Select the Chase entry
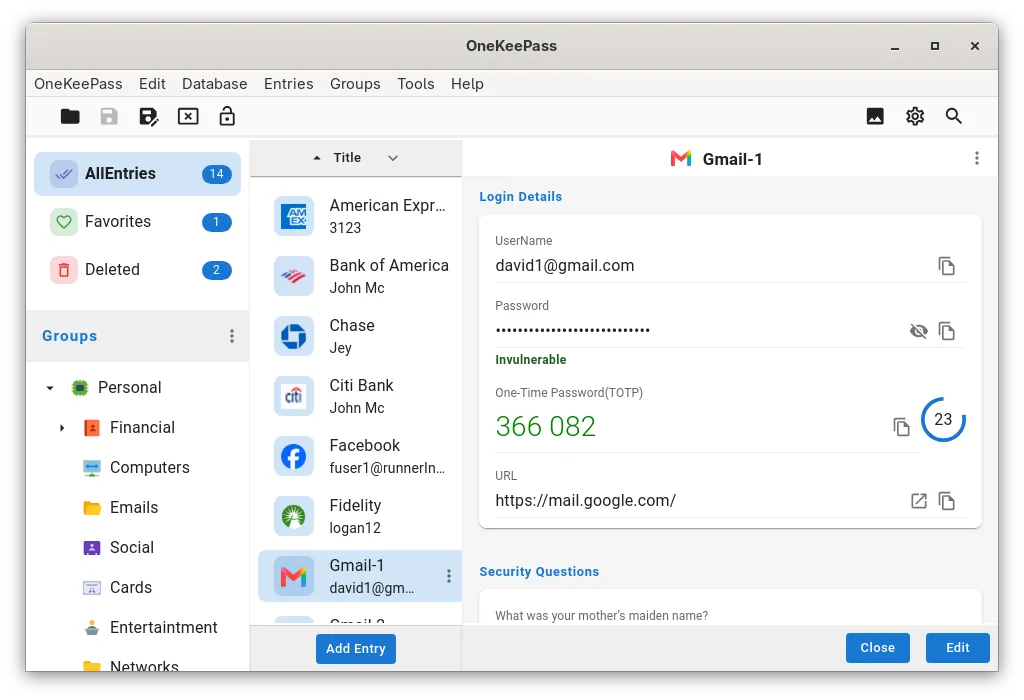Viewport: 1024px width, 700px height. 360,336
